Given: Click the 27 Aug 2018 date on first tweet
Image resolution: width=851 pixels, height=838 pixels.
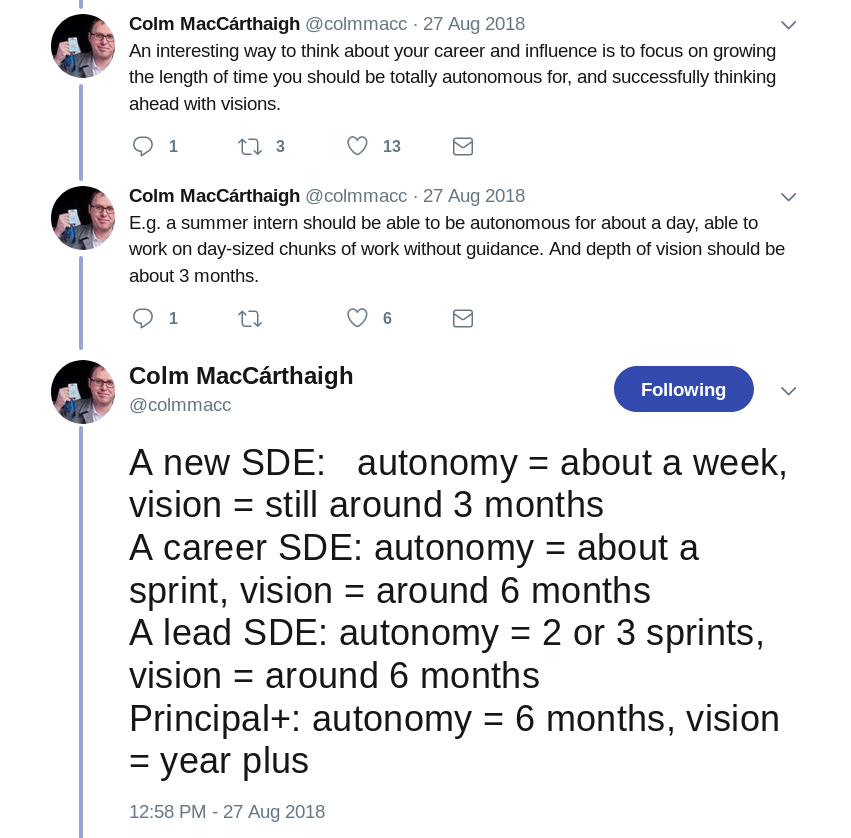Looking at the screenshot, I should tap(474, 24).
